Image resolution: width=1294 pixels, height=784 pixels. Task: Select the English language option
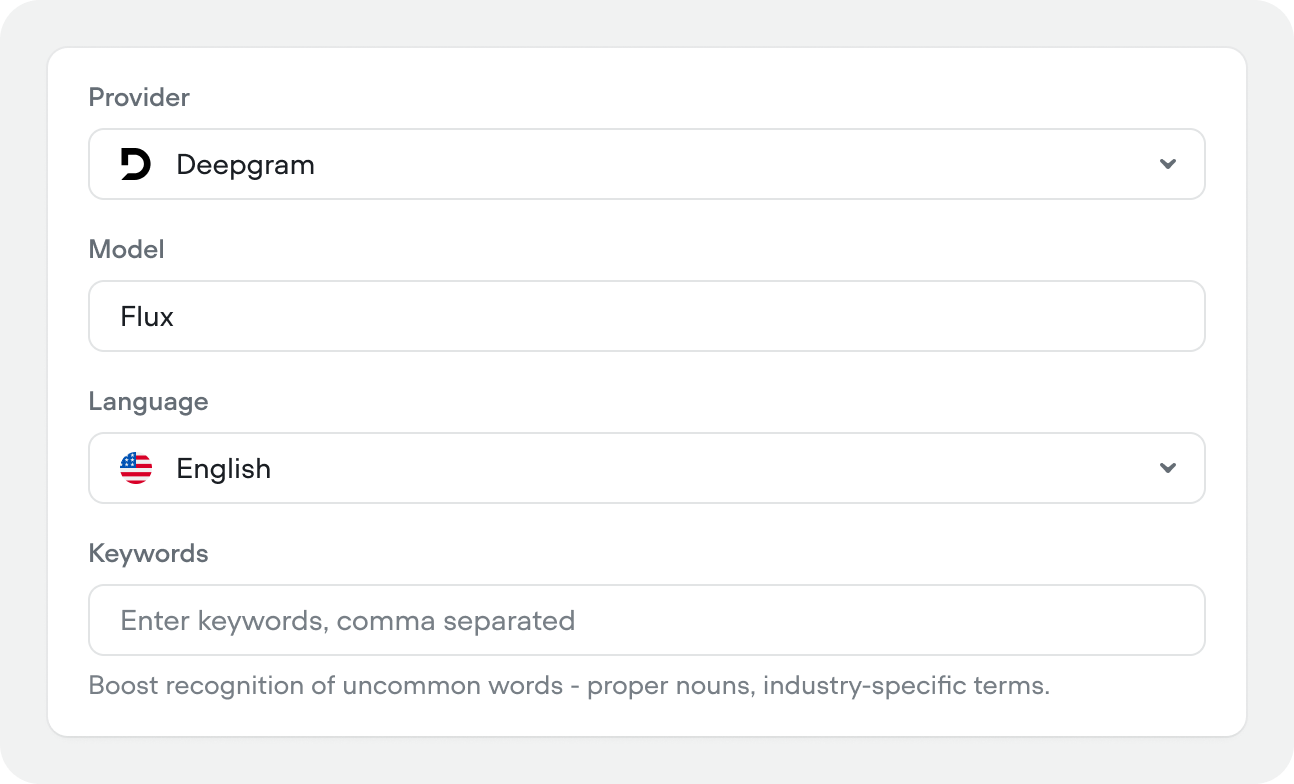pos(224,468)
